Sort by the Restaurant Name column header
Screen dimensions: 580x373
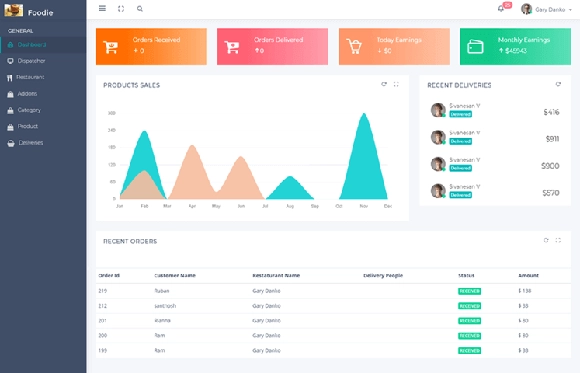pyautogui.click(x=276, y=275)
